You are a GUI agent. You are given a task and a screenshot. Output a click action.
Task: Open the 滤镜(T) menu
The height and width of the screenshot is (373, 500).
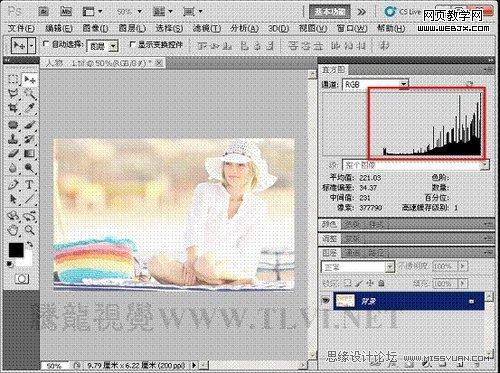[x=207, y=28]
